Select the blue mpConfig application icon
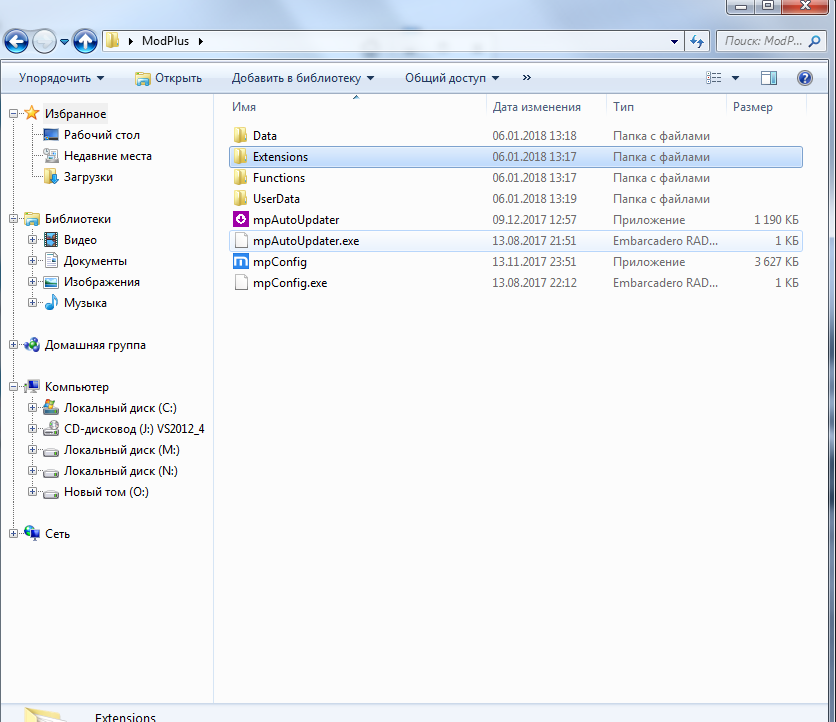836x722 pixels. pyautogui.click(x=241, y=261)
